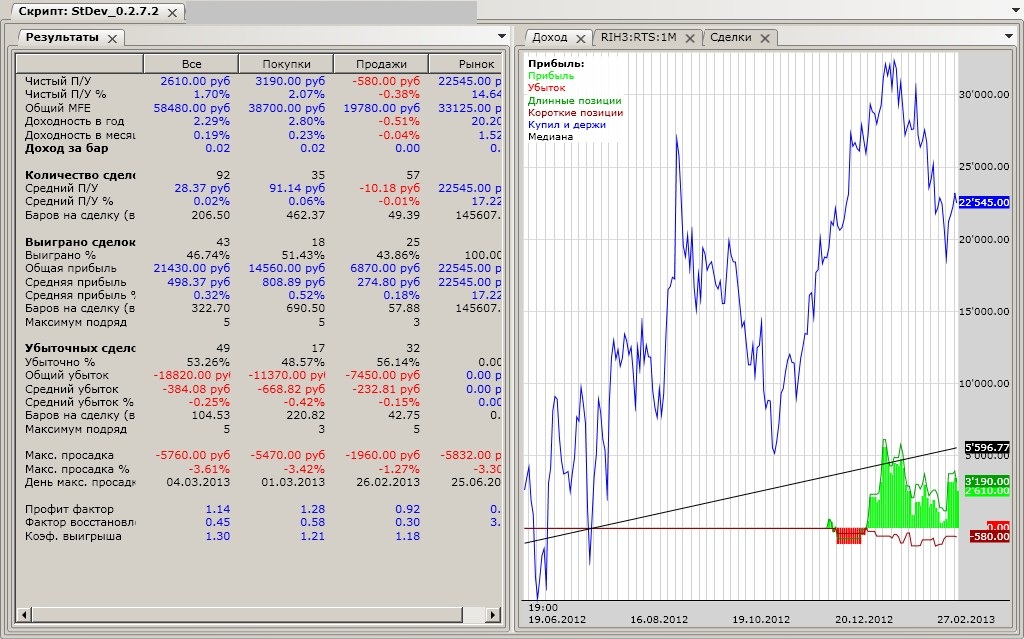The width and height of the screenshot is (1024, 639).
Task: Click the blue 22'545.00 price marker
Action: pos(984,202)
